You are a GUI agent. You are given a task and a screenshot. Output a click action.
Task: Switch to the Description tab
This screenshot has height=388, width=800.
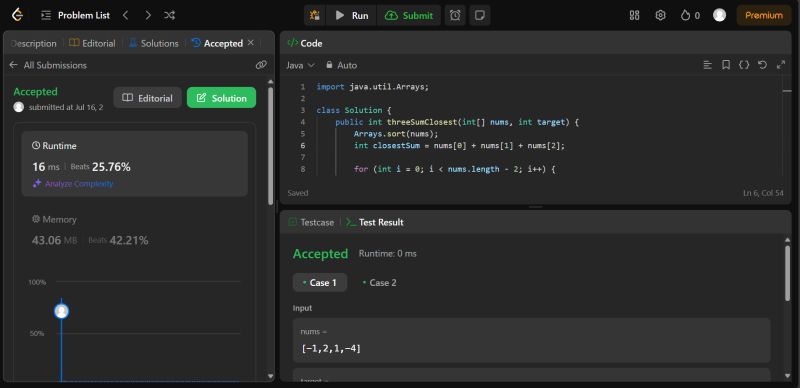(34, 43)
